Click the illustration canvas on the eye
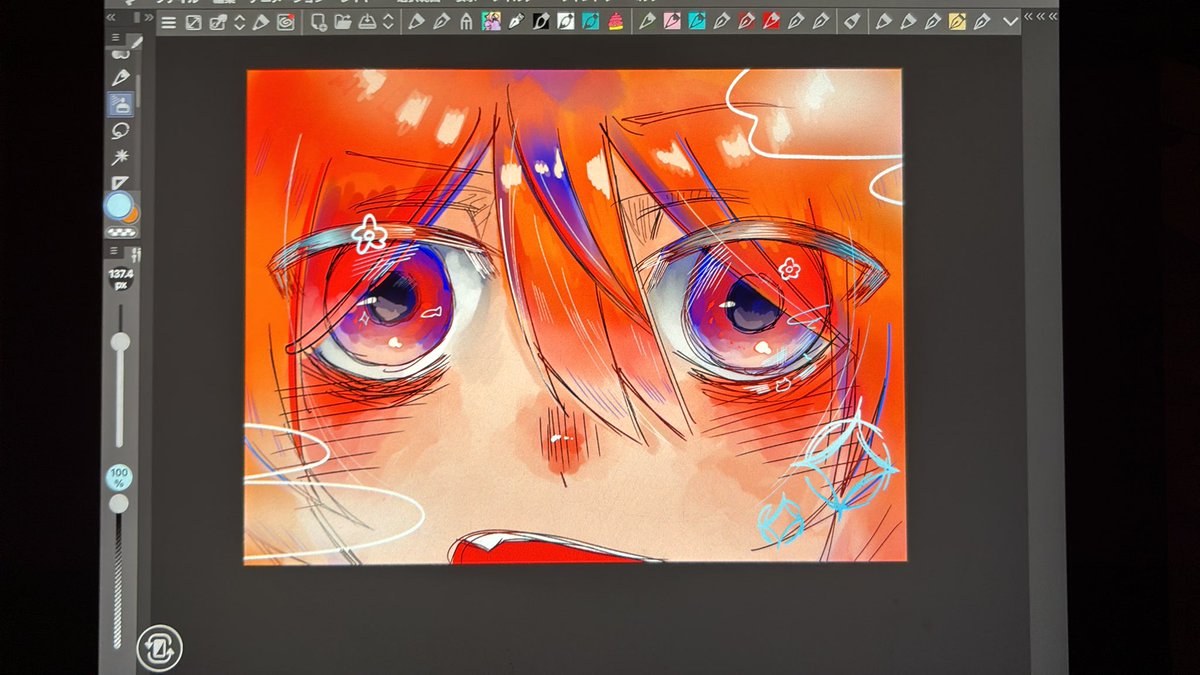 pyautogui.click(x=392, y=305)
